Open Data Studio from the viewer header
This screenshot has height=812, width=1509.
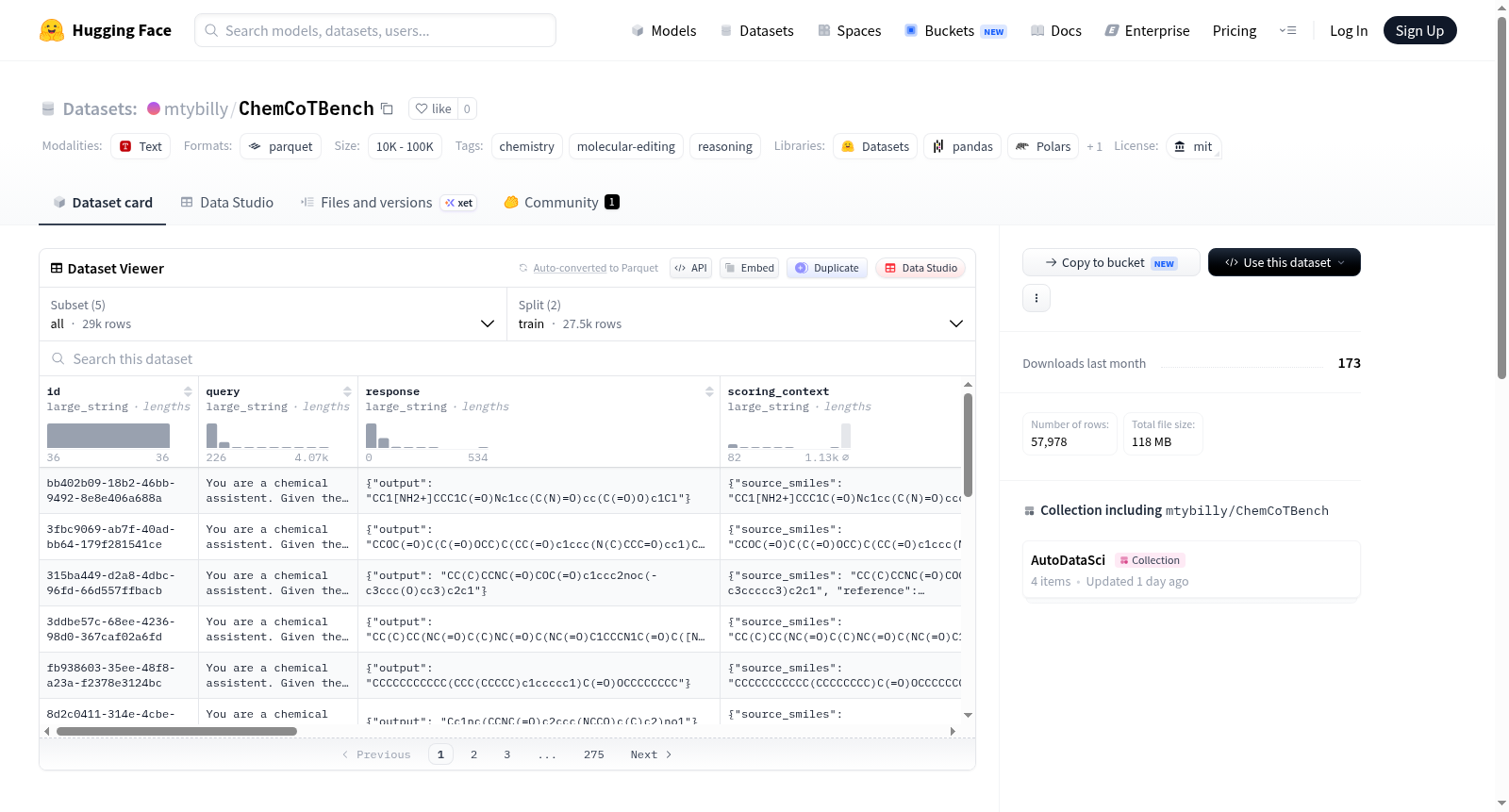[x=920, y=268]
